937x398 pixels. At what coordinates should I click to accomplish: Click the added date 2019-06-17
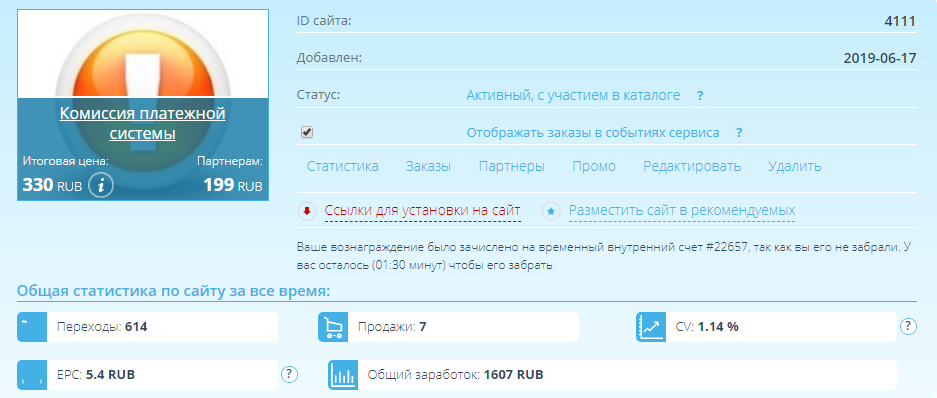pyautogui.click(x=880, y=59)
